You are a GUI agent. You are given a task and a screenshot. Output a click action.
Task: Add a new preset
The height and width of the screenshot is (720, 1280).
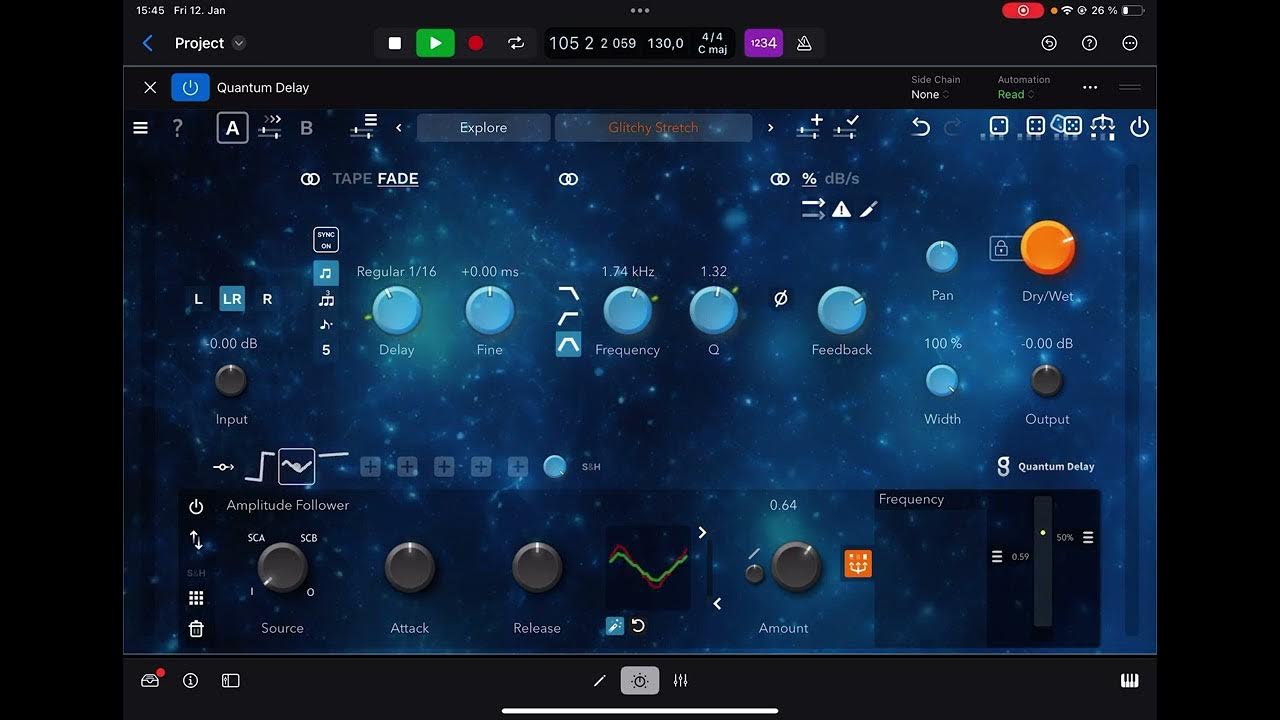810,126
